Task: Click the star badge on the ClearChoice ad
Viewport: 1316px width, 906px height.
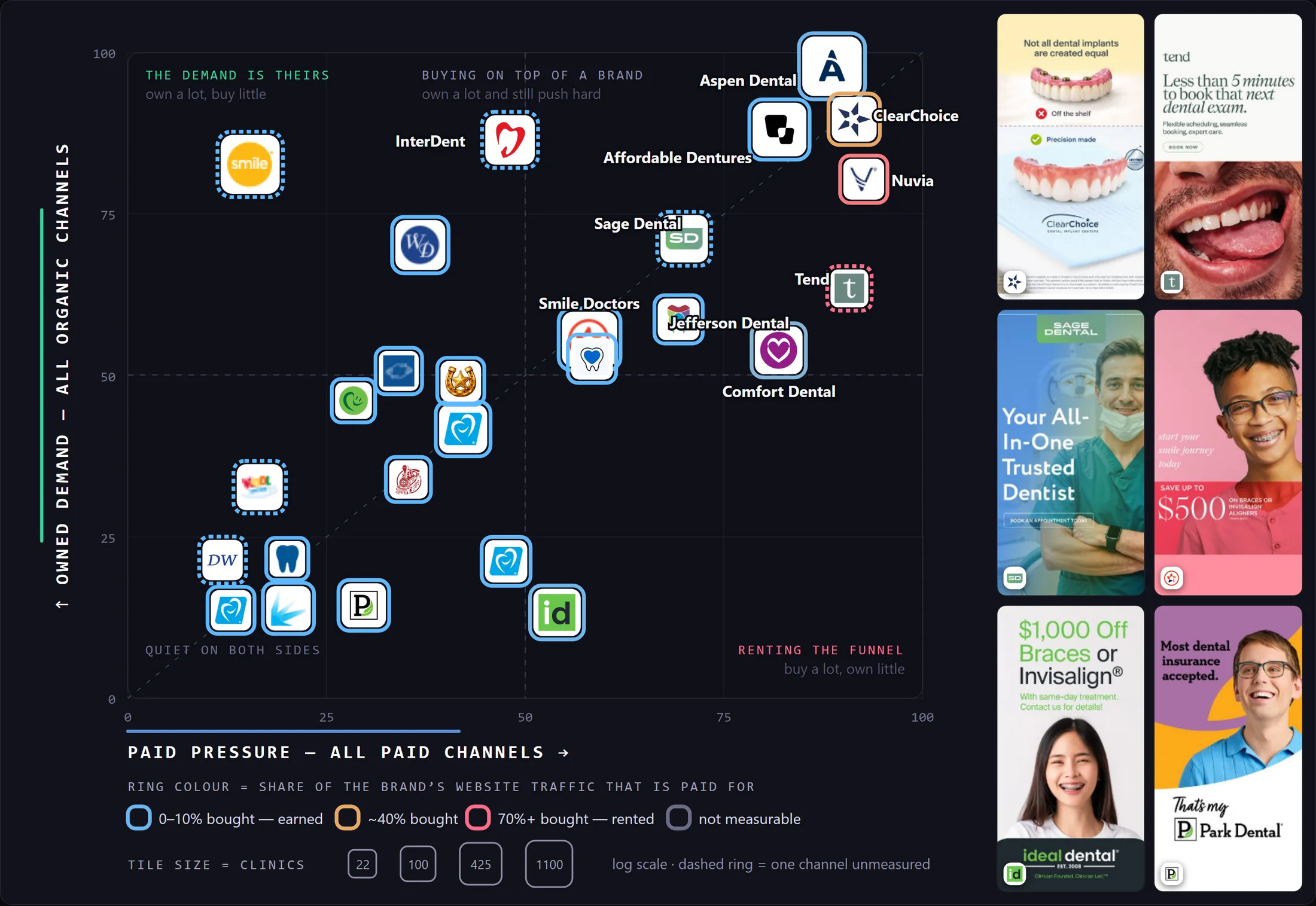Action: (x=1015, y=282)
